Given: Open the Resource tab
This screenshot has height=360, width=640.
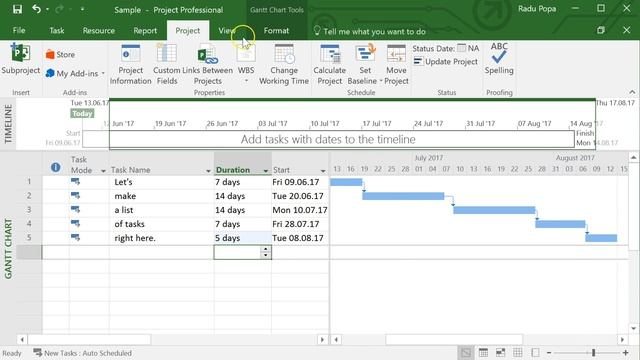Looking at the screenshot, I should coord(99,31).
